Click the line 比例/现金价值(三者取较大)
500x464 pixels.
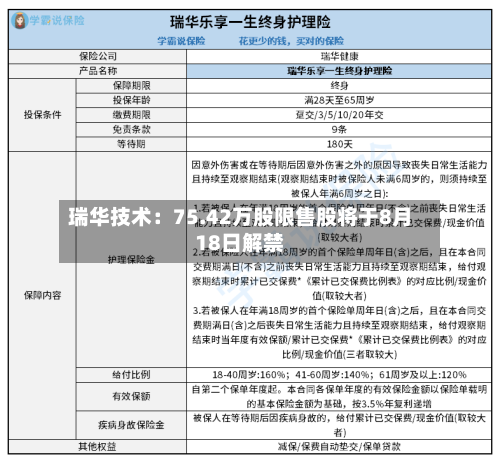(x=339, y=354)
